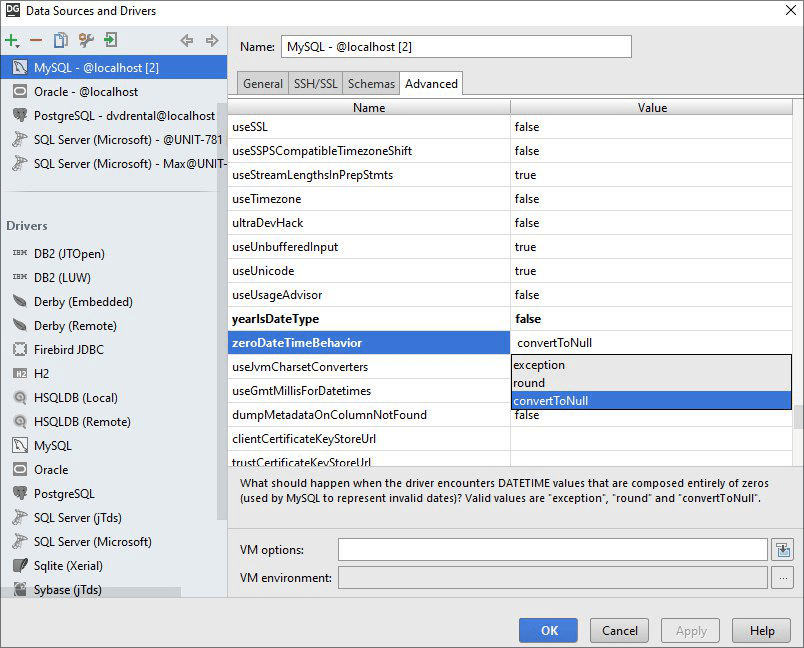Open Help for the dialog
Viewport: 804px width, 648px height.
coord(761,630)
